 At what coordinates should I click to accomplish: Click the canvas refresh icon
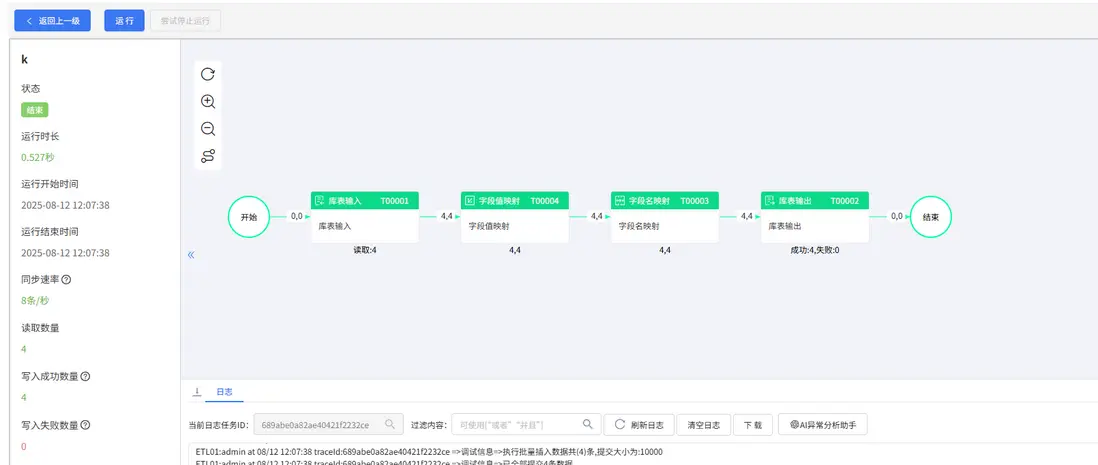pos(208,74)
